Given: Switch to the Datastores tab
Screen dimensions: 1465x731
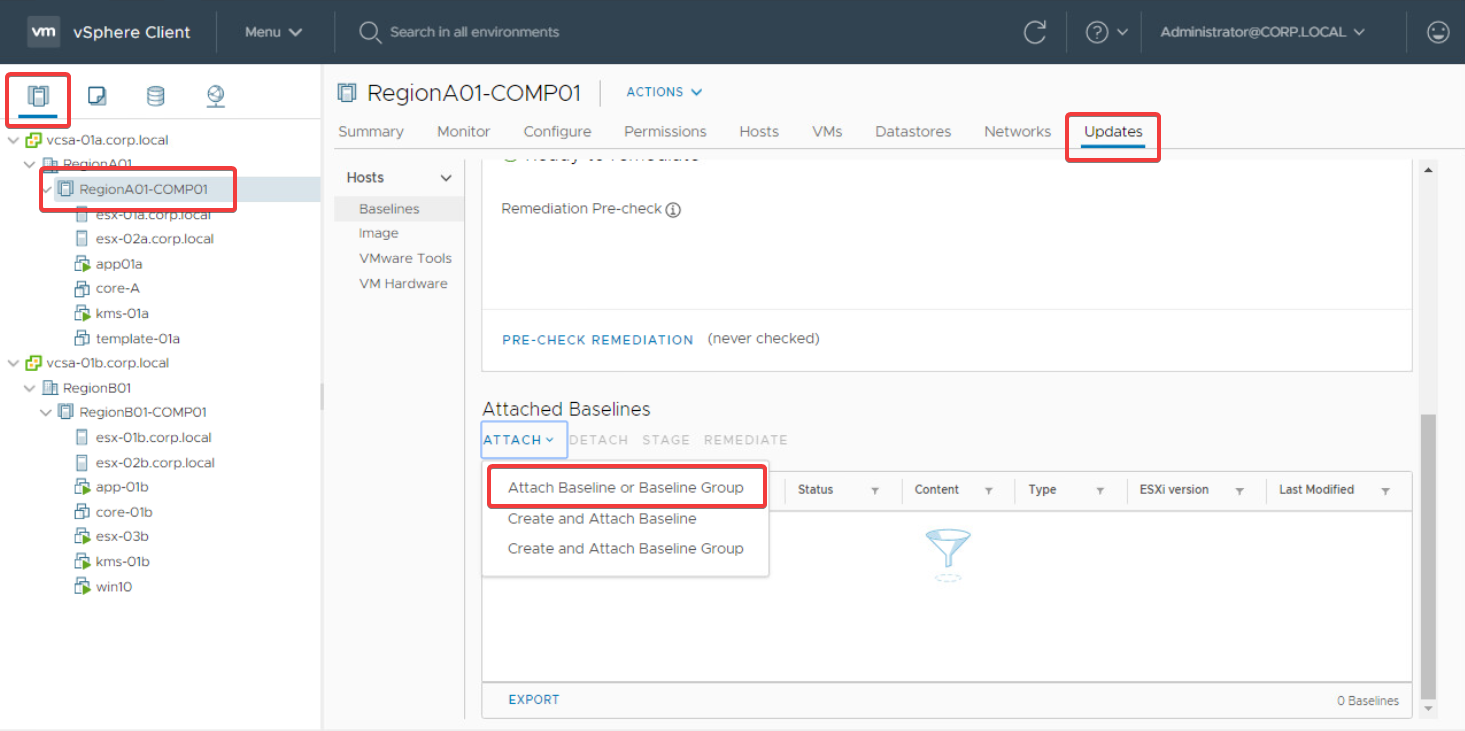Looking at the screenshot, I should [913, 132].
